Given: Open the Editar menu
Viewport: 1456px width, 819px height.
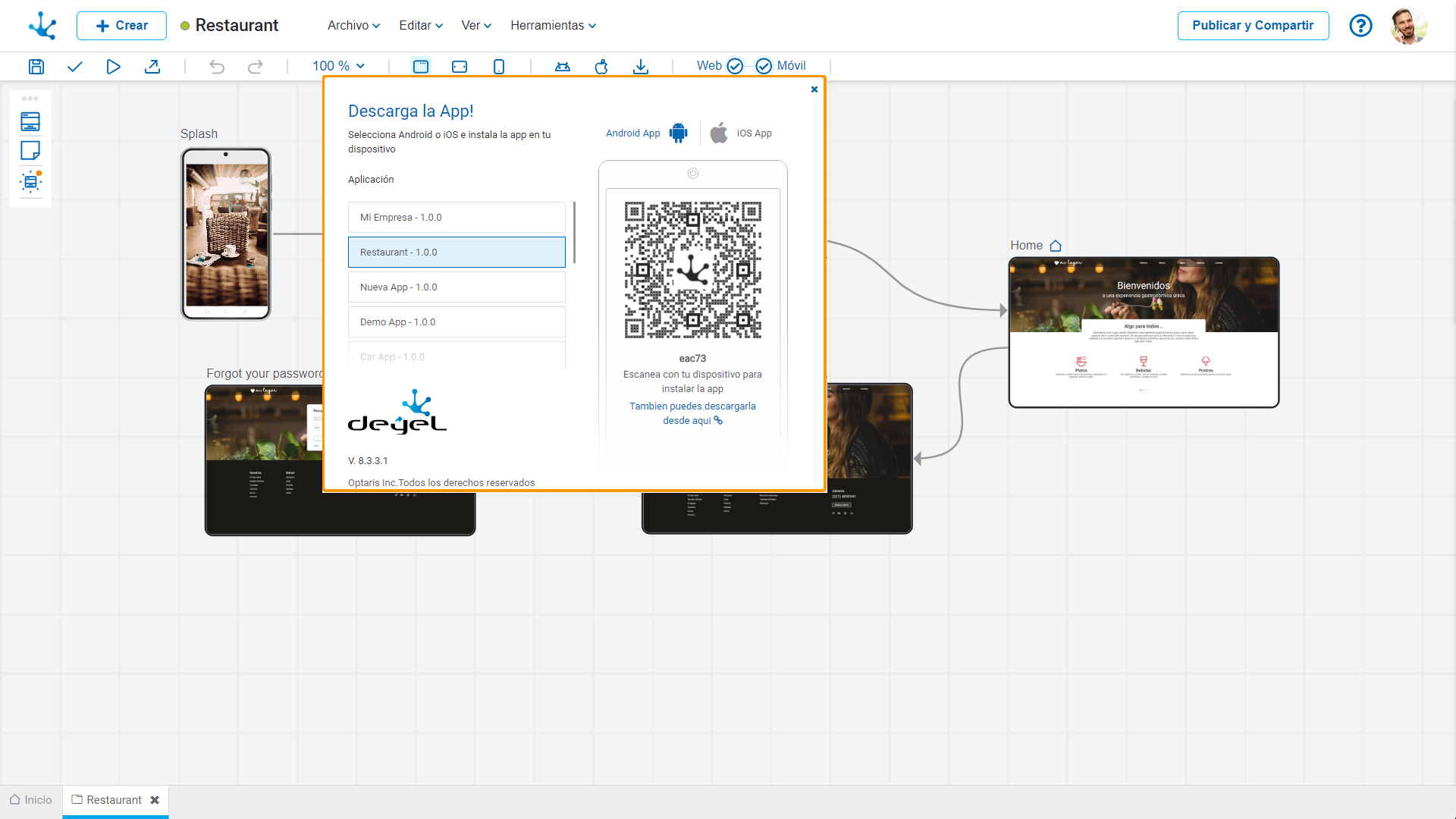Looking at the screenshot, I should (420, 26).
